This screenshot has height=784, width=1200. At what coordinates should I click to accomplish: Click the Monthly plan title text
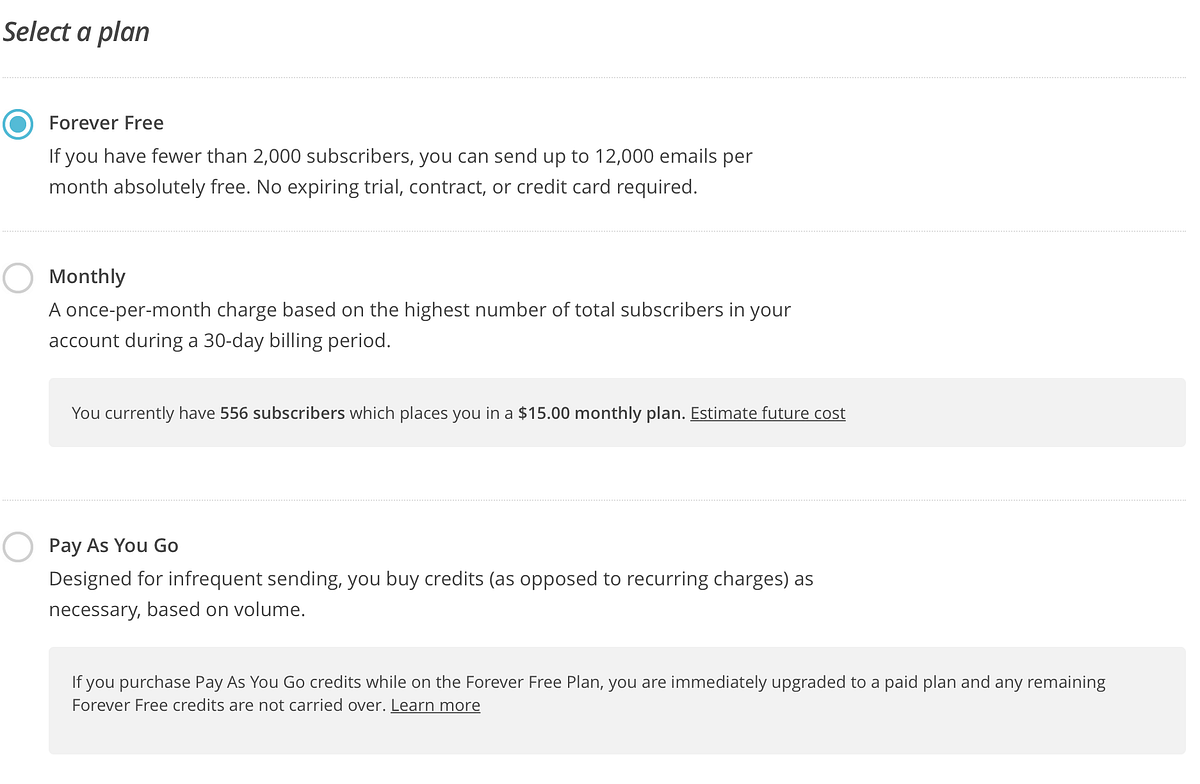[87, 276]
